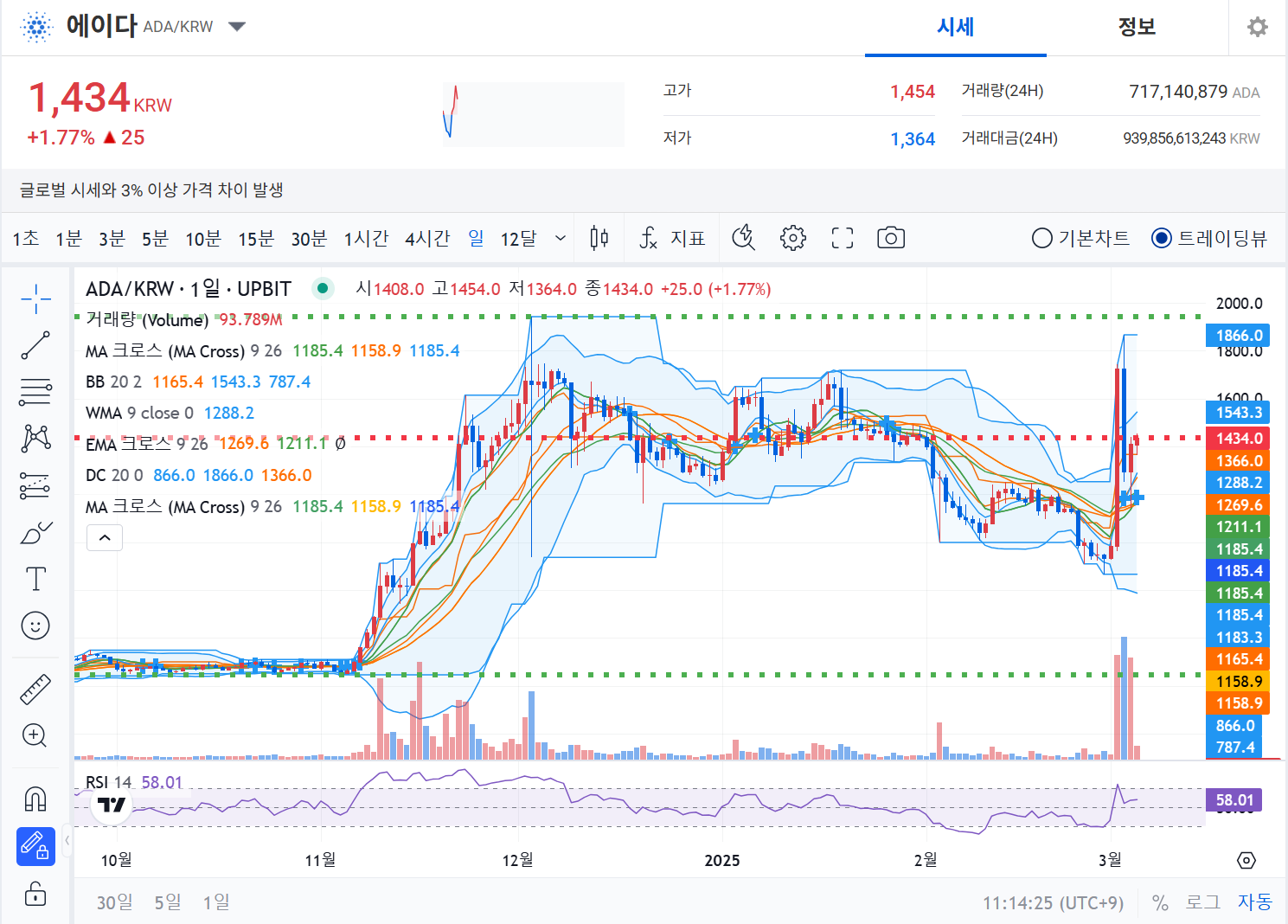The image size is (1288, 924).
Task: Click the indicator templates lightning icon
Action: (x=744, y=238)
